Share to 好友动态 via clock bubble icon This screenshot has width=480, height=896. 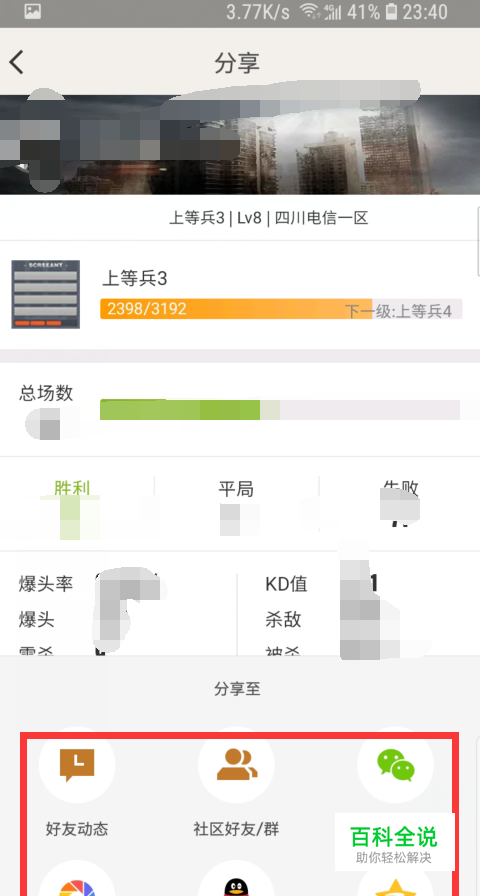pyautogui.click(x=77, y=765)
